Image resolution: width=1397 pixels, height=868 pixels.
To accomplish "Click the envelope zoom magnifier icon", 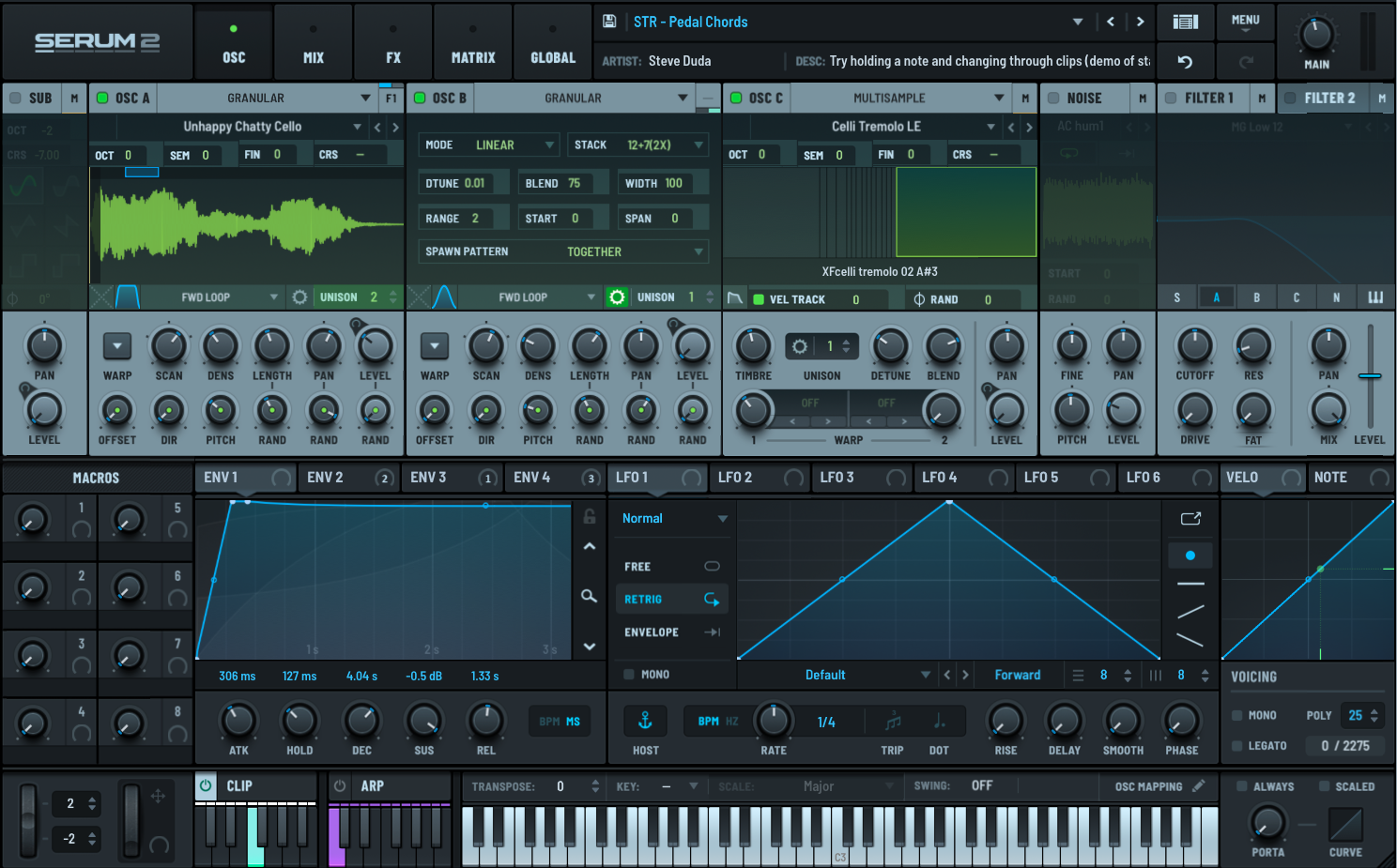I will click(589, 596).
